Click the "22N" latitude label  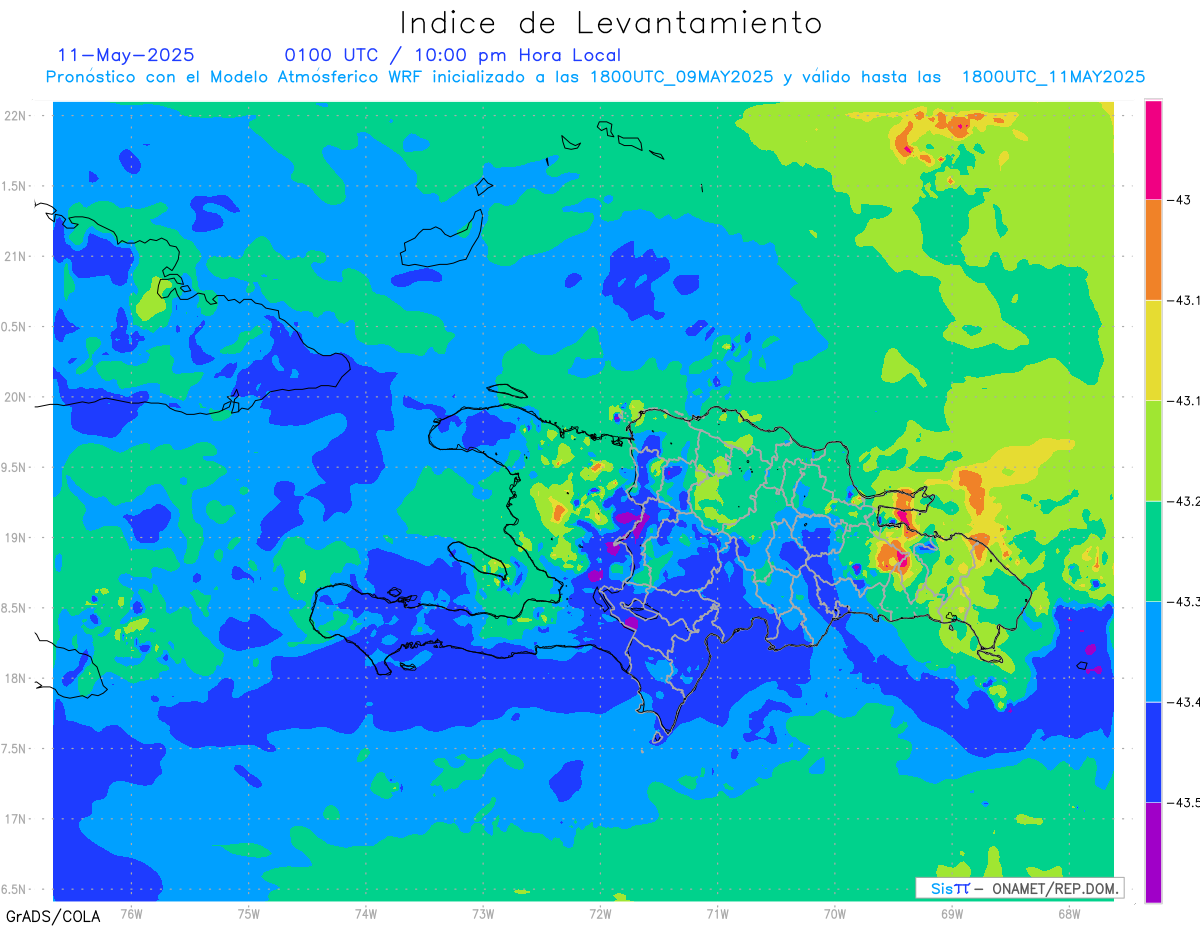[x=15, y=116]
